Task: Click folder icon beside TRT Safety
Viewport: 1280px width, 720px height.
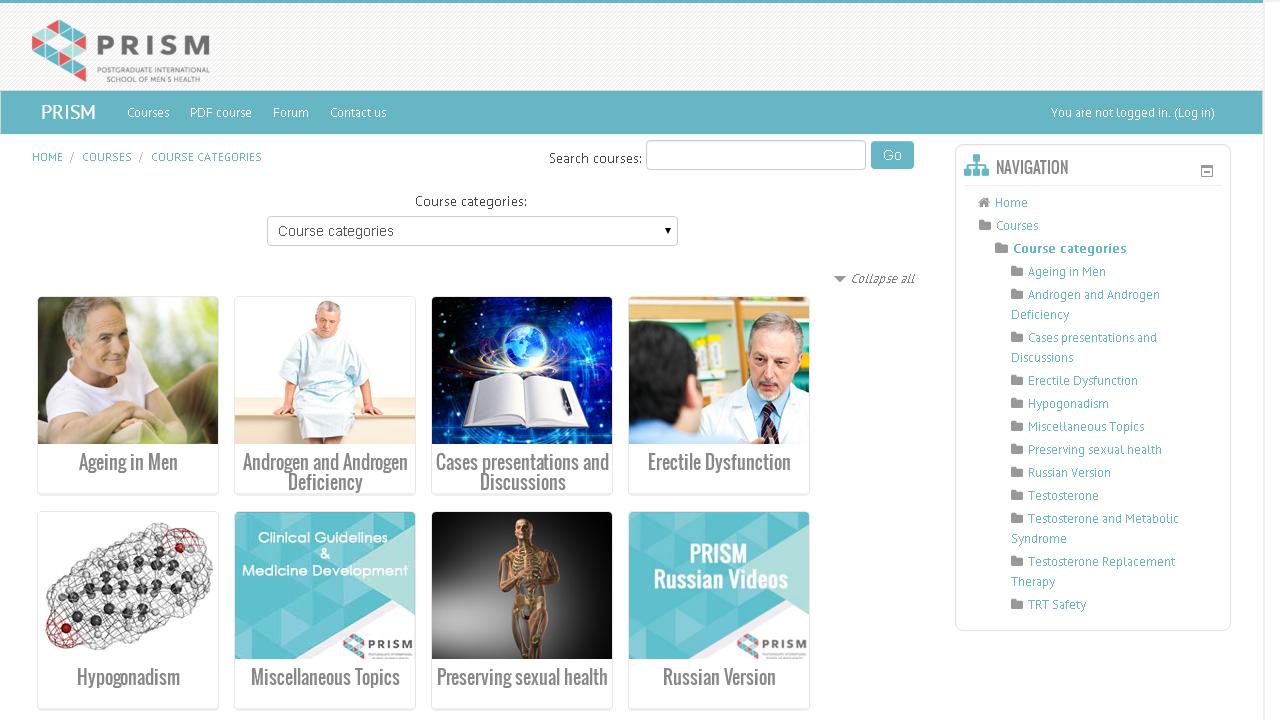Action: (x=1017, y=604)
